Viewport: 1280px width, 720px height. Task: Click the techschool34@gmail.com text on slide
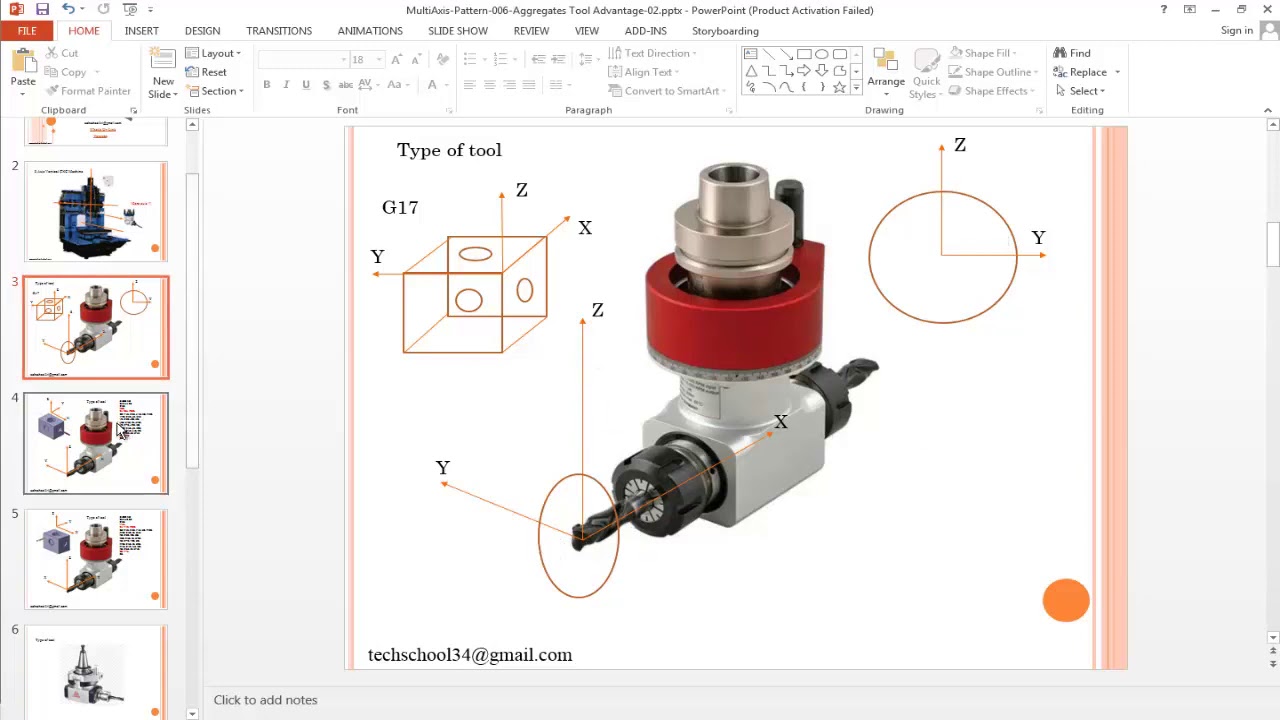470,655
